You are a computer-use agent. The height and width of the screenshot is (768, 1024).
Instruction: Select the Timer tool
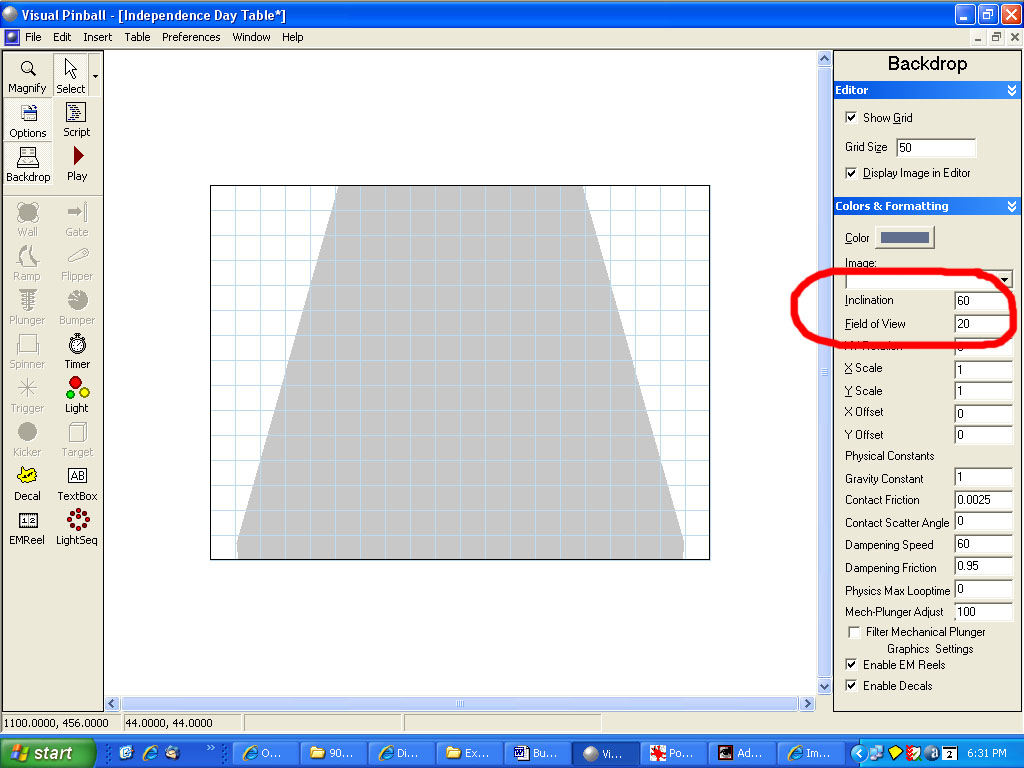coord(77,350)
